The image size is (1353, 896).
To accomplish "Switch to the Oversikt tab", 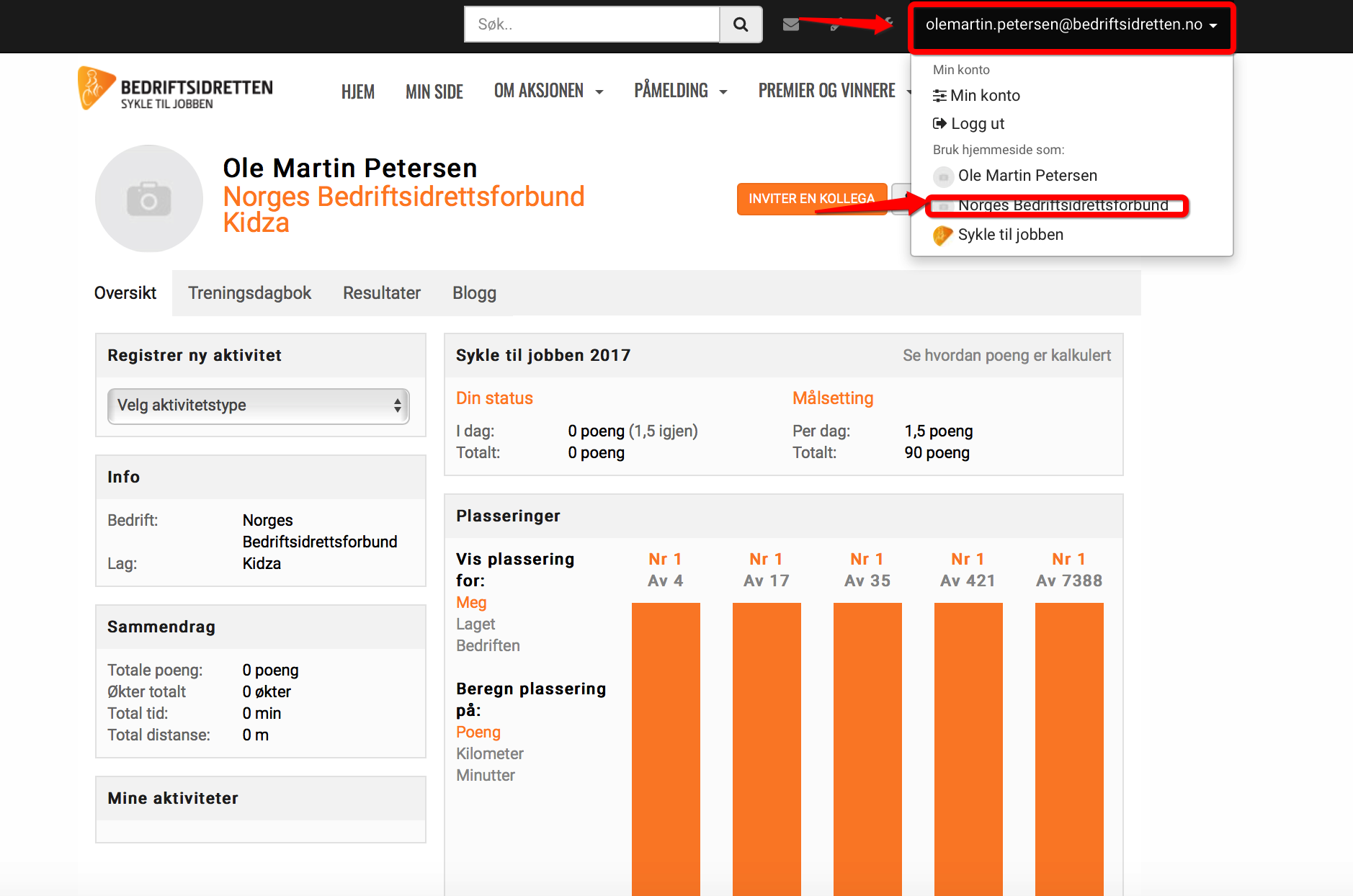I will coord(125,293).
